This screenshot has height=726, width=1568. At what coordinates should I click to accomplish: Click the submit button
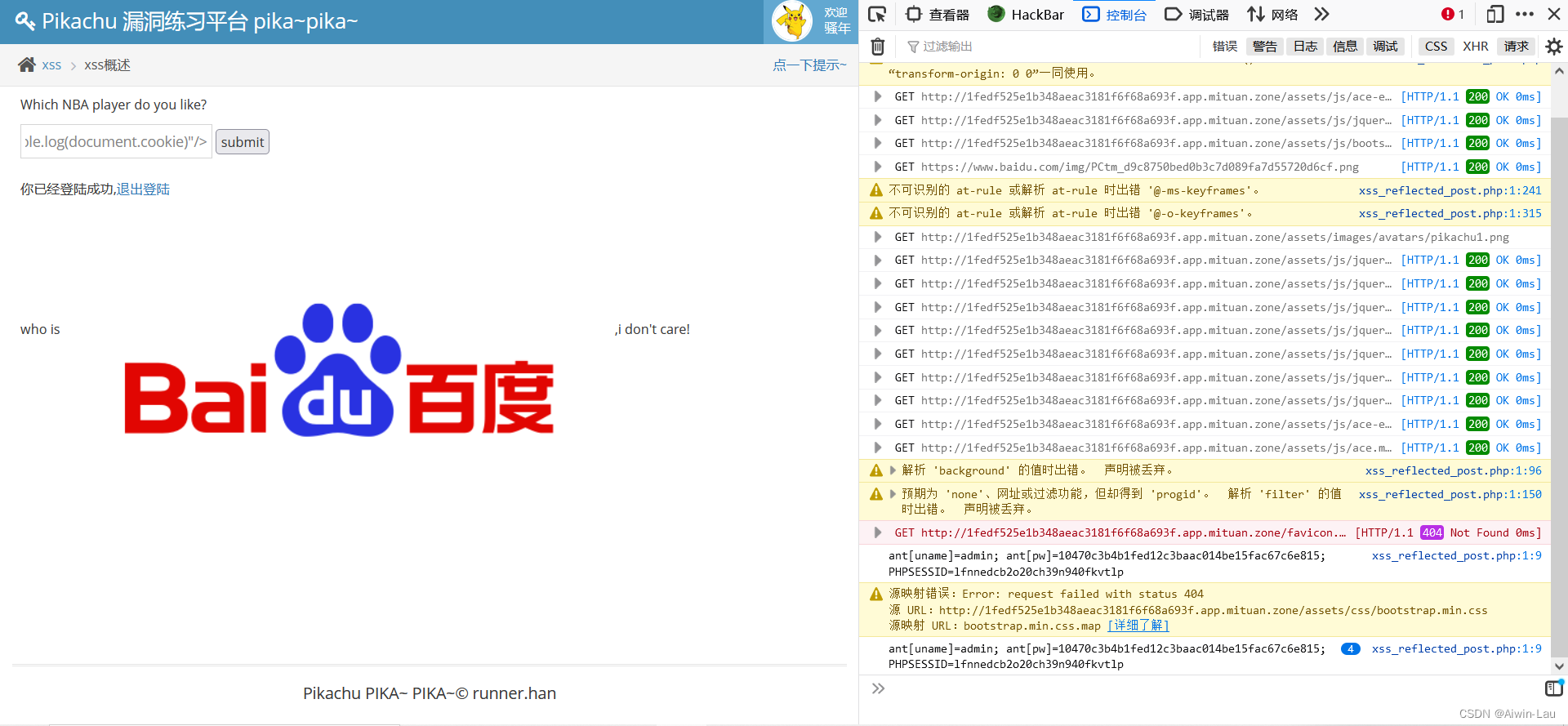(x=243, y=142)
